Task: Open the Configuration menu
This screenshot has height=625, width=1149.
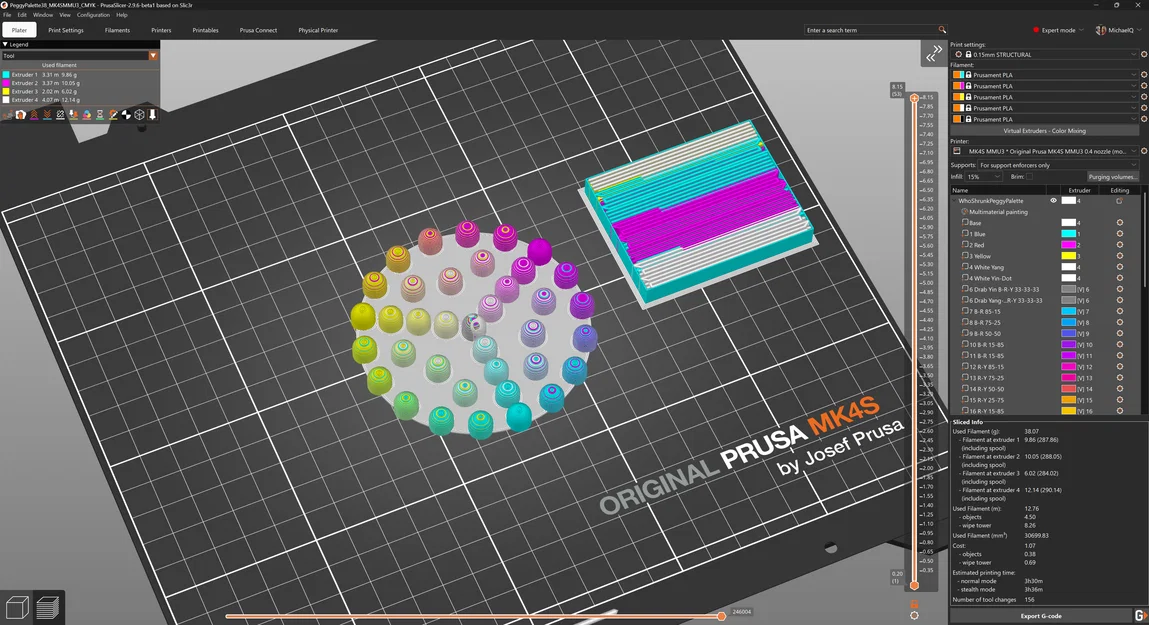Action: (93, 15)
